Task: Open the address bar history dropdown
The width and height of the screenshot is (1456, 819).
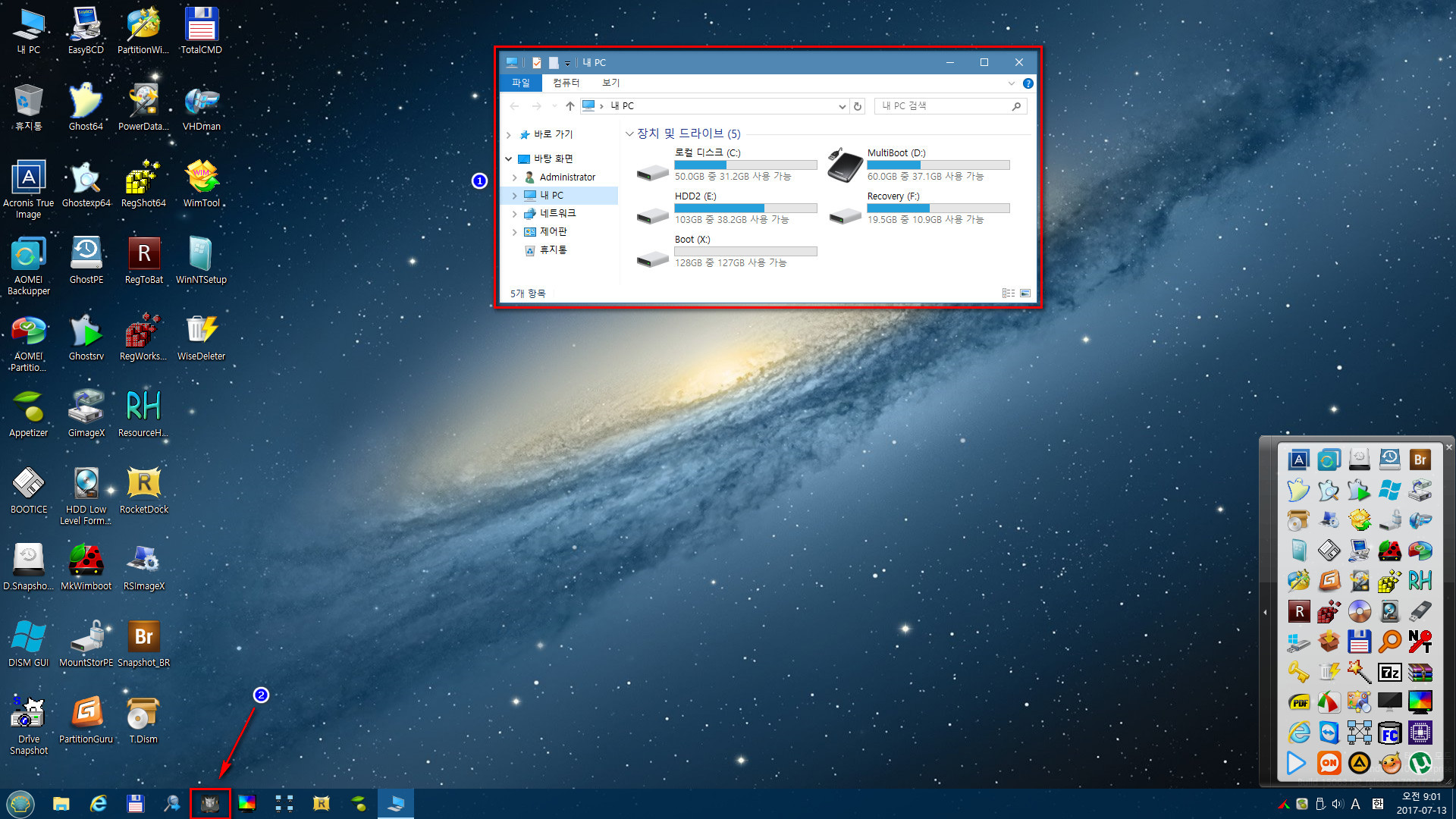Action: click(842, 107)
